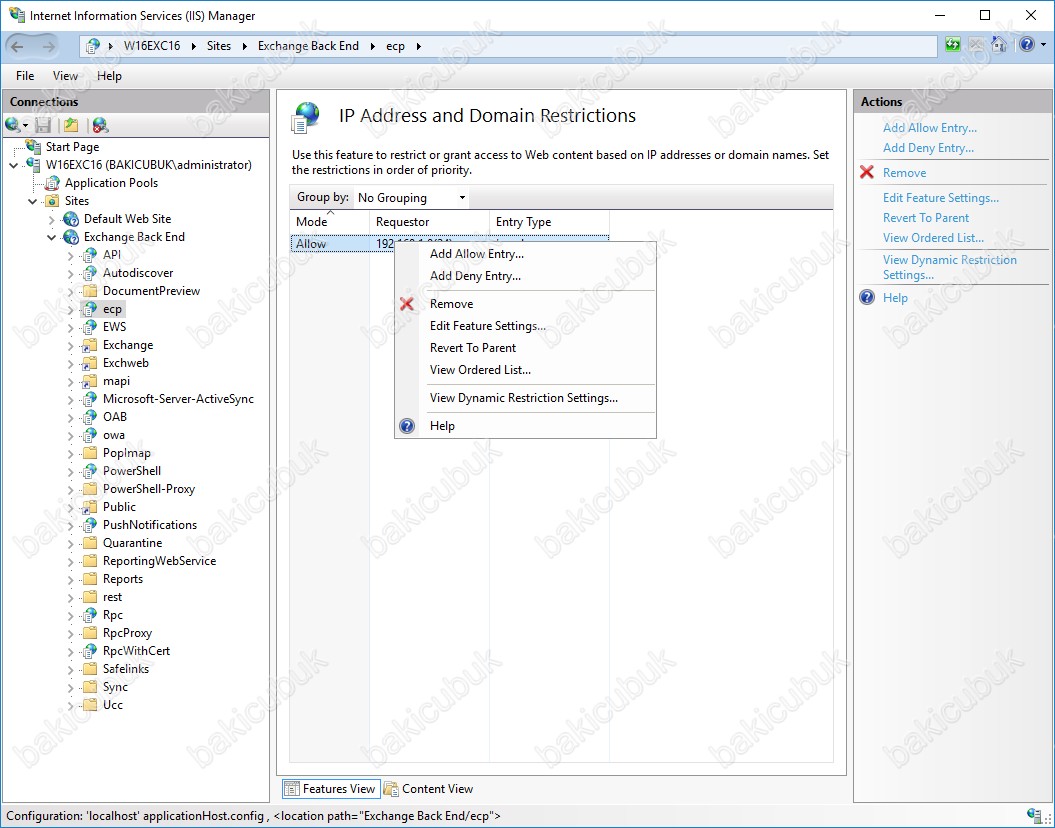Choose Revert To Parent in context menu
This screenshot has width=1055, height=828.
pos(525,348)
